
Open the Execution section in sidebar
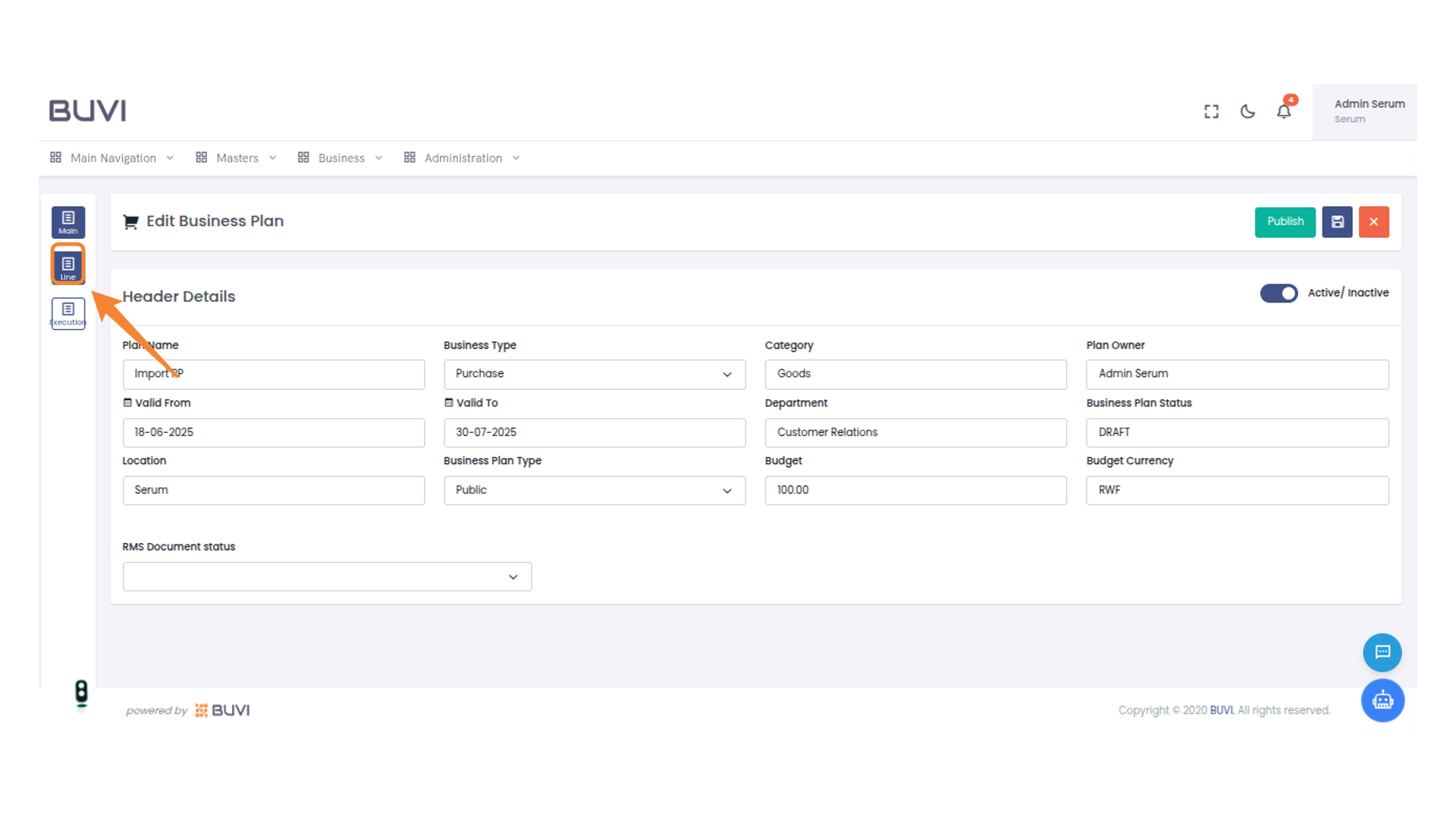[x=67, y=313]
